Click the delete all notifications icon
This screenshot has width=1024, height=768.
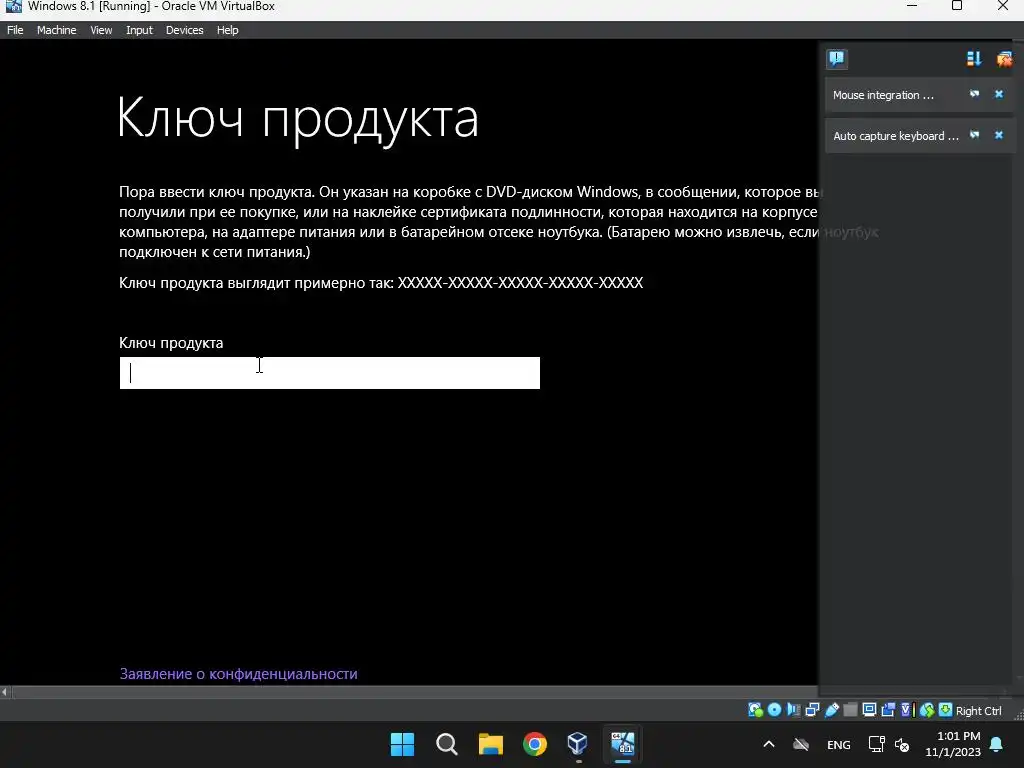point(1004,59)
